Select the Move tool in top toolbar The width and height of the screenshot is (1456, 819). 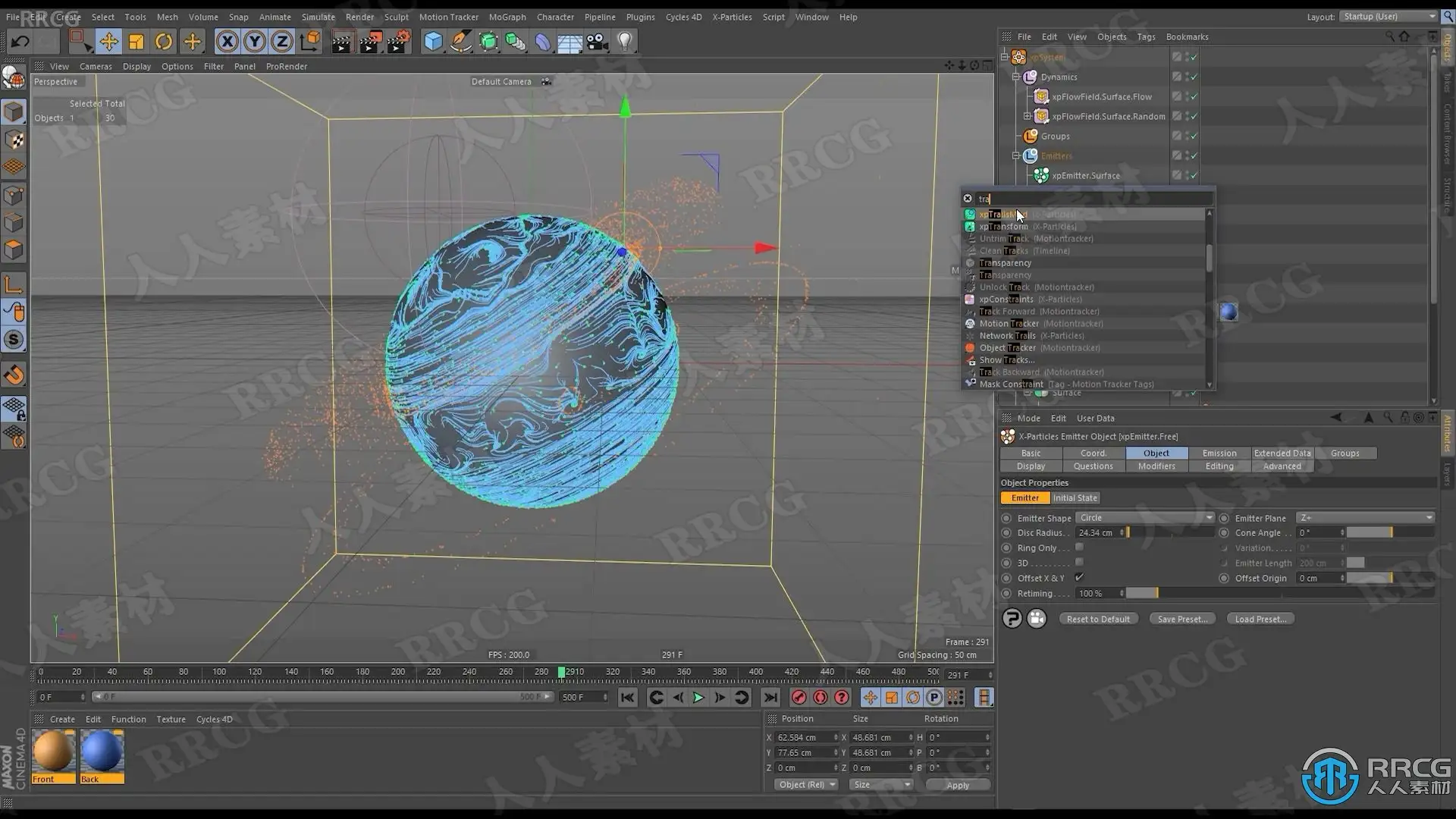(x=108, y=42)
